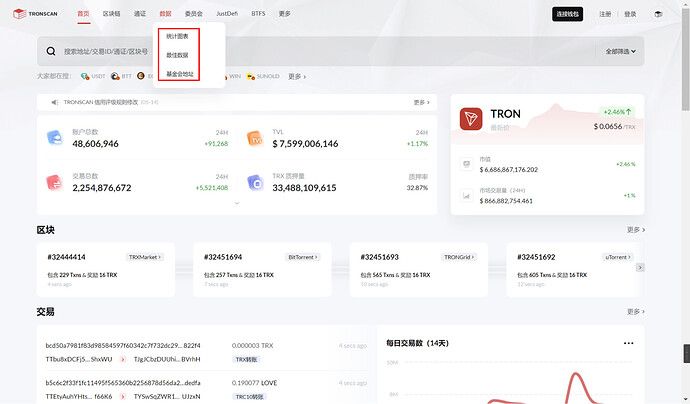Click the orange TVL icon
Image resolution: width=690 pixels, height=404 pixels.
coord(255,138)
